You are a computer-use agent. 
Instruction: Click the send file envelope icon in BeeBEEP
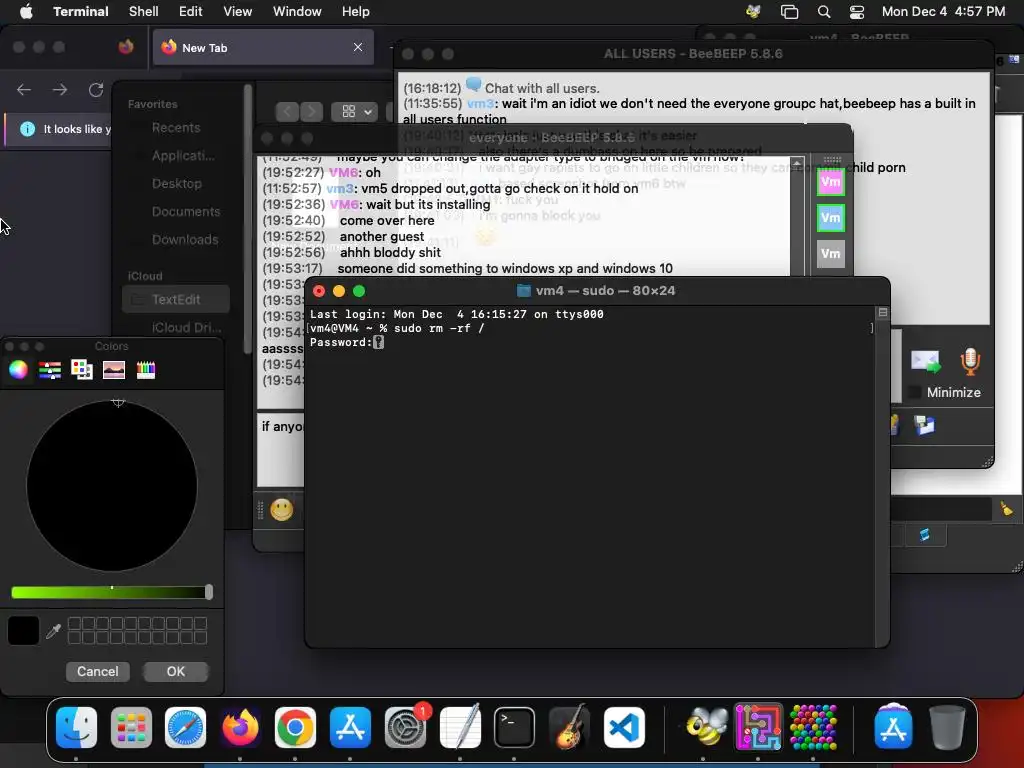925,362
